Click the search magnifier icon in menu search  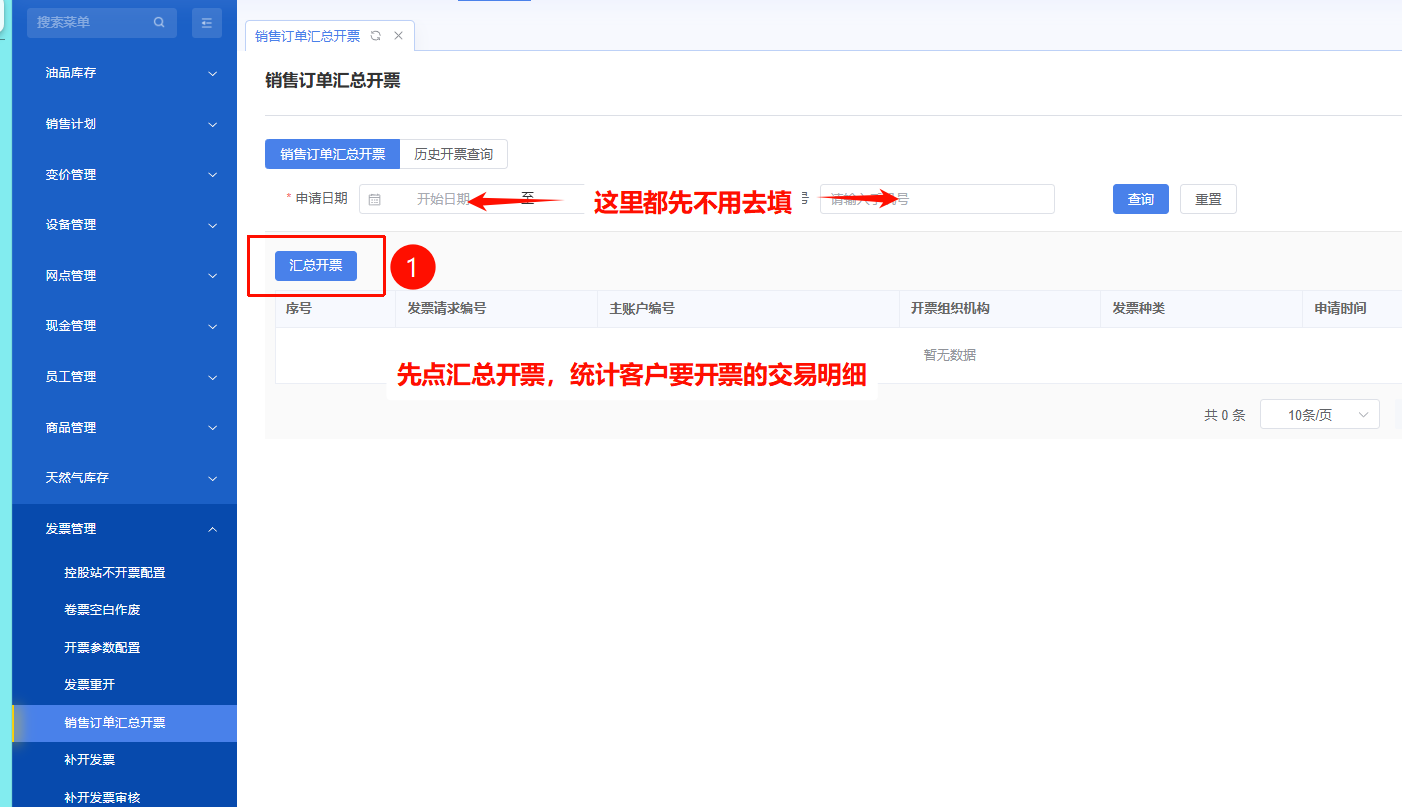click(159, 22)
